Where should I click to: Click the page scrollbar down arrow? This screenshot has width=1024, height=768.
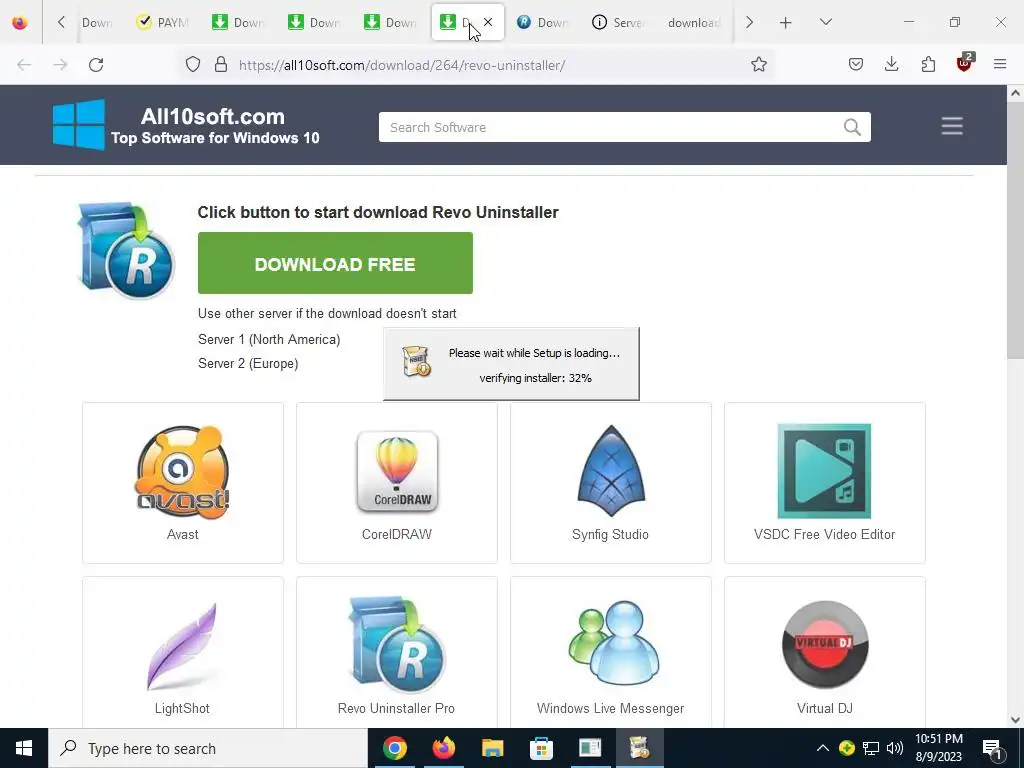pos(1015,720)
